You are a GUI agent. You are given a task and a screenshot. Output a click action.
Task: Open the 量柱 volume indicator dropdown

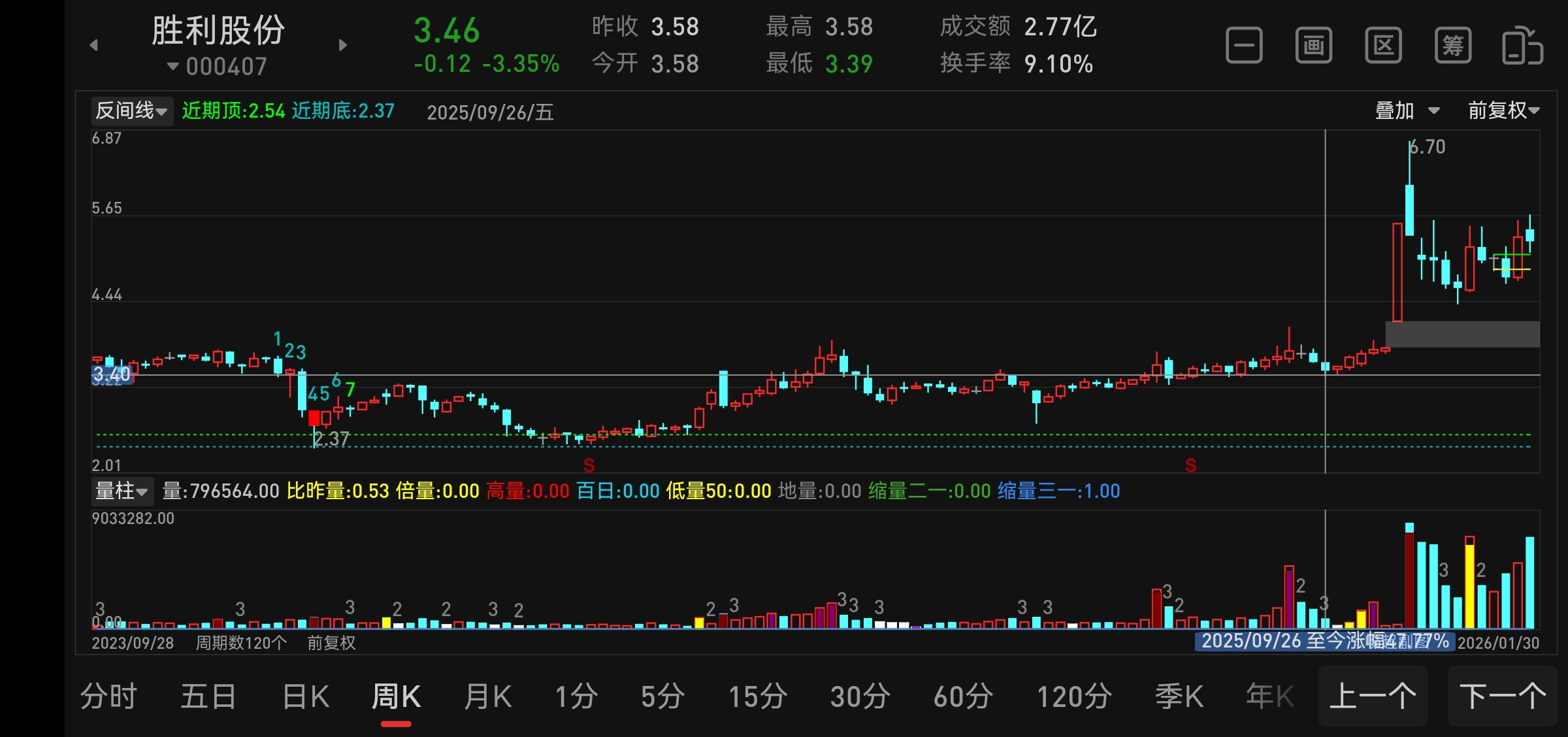pyautogui.click(x=122, y=491)
